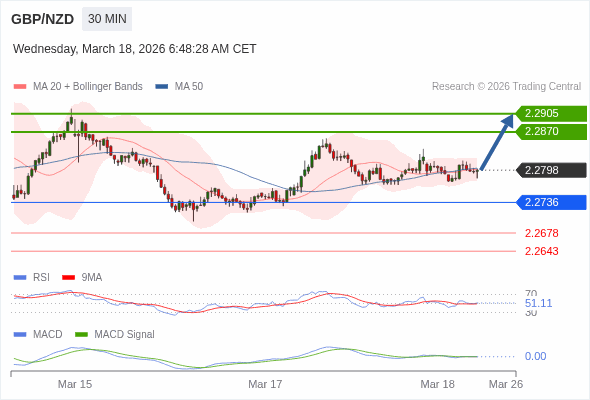This screenshot has width=590, height=400.
Task: Click the 2.2870 resistance price tag
Action: [x=551, y=131]
